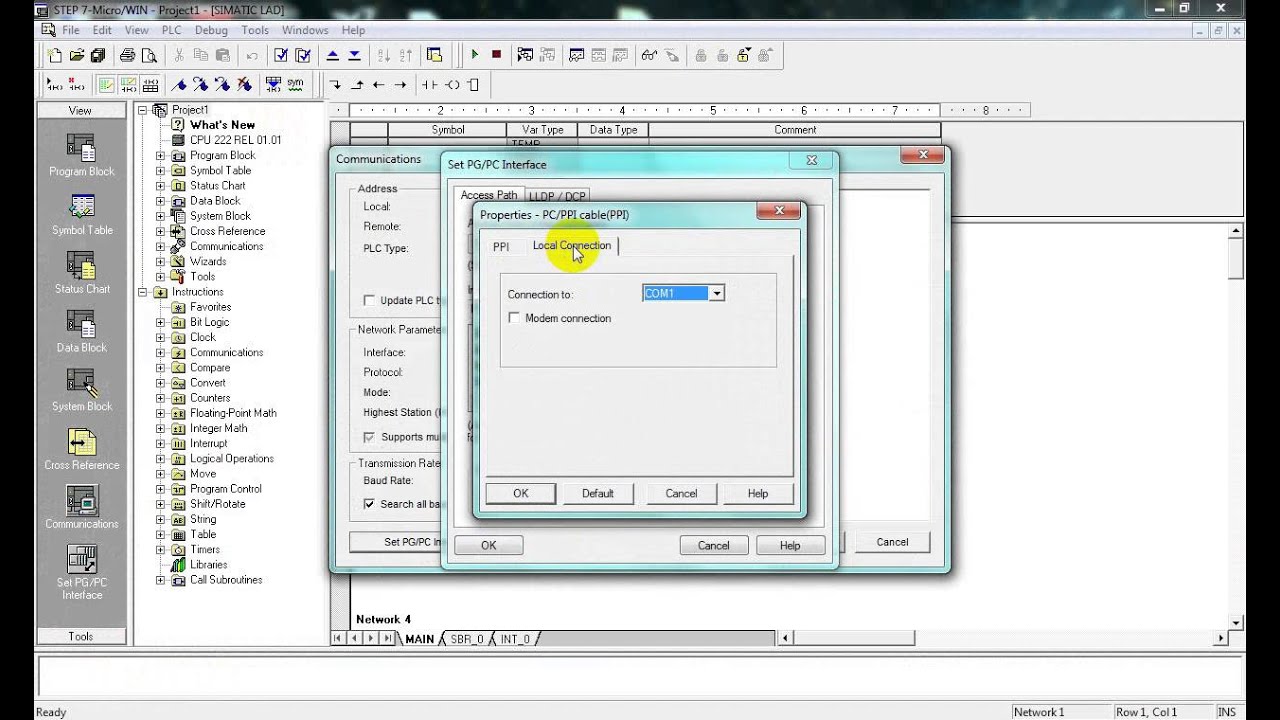Click Default in the Properties dialog
This screenshot has height=720, width=1280.
point(598,493)
